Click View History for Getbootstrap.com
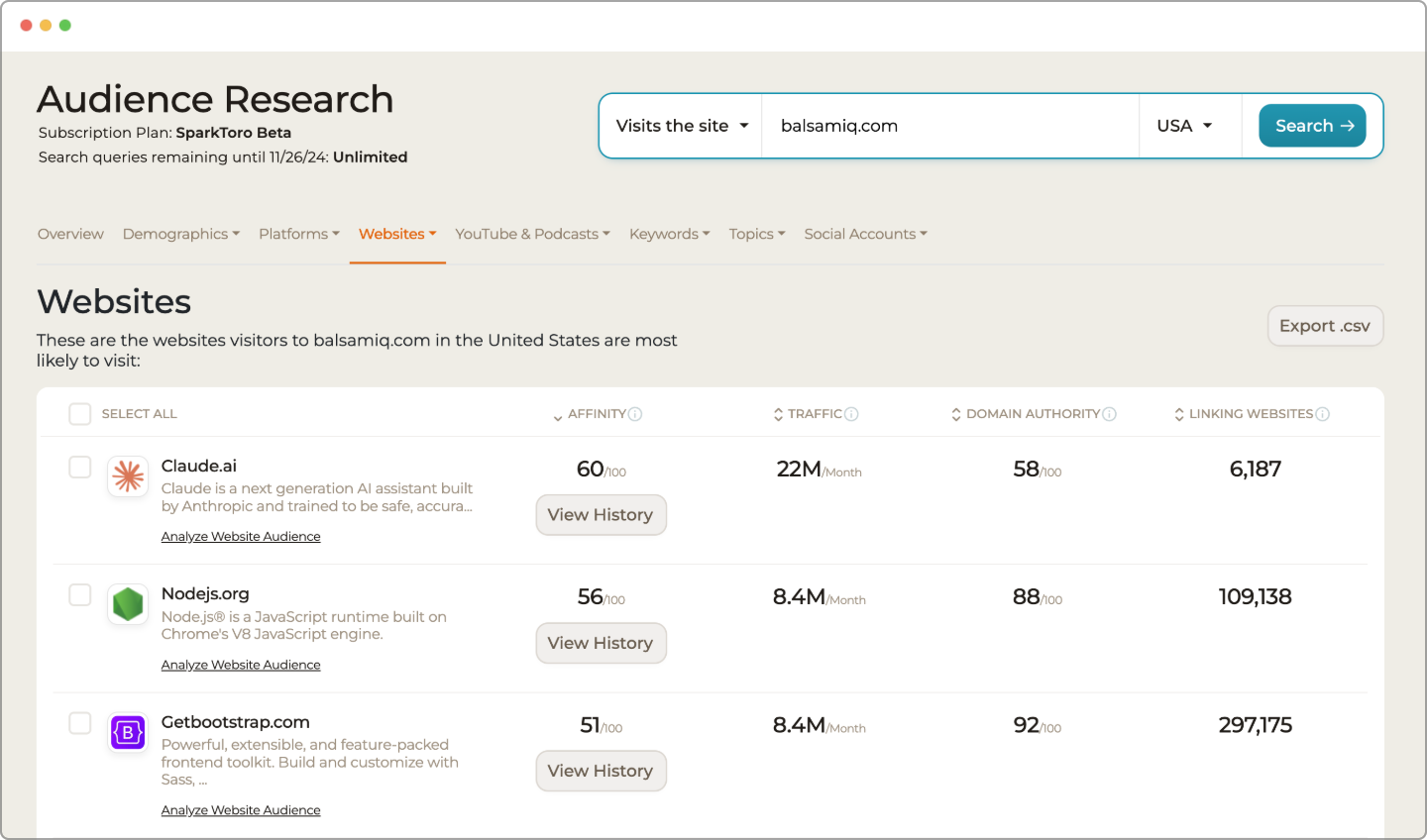 pos(601,771)
